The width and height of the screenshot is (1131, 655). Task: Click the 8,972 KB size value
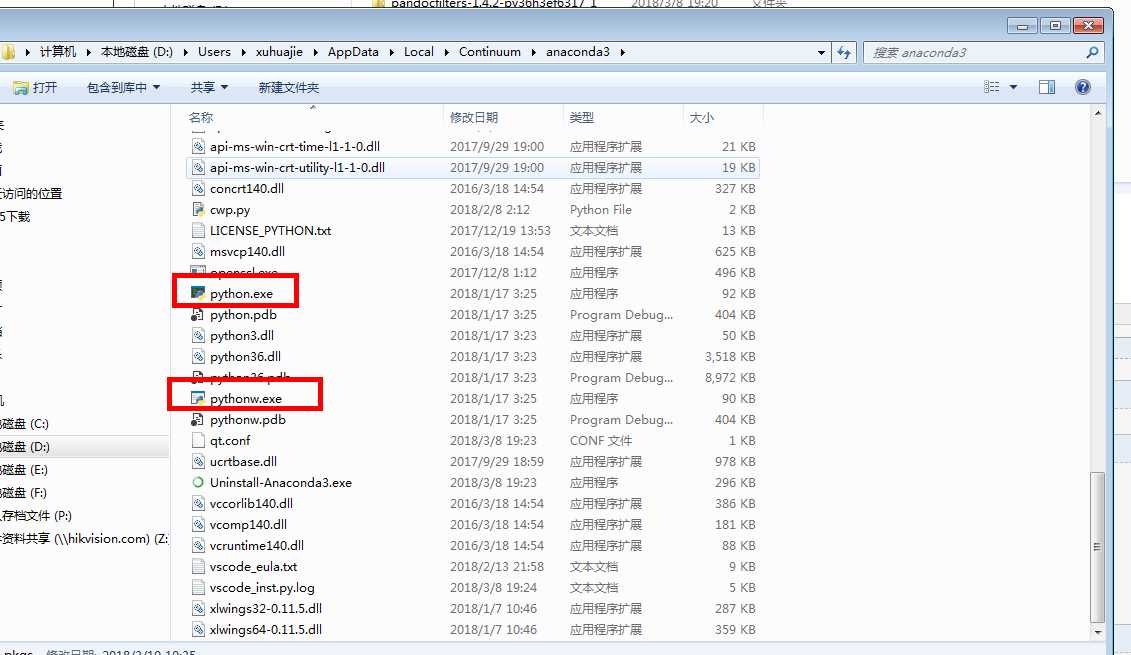(x=730, y=377)
